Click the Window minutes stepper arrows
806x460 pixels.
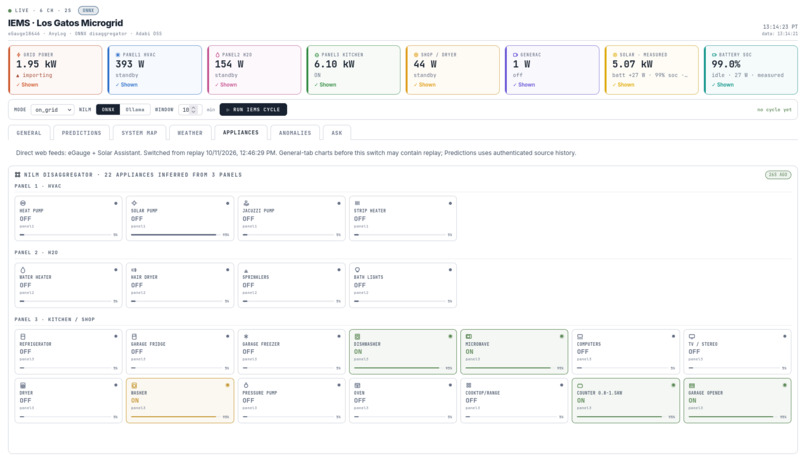(194, 109)
